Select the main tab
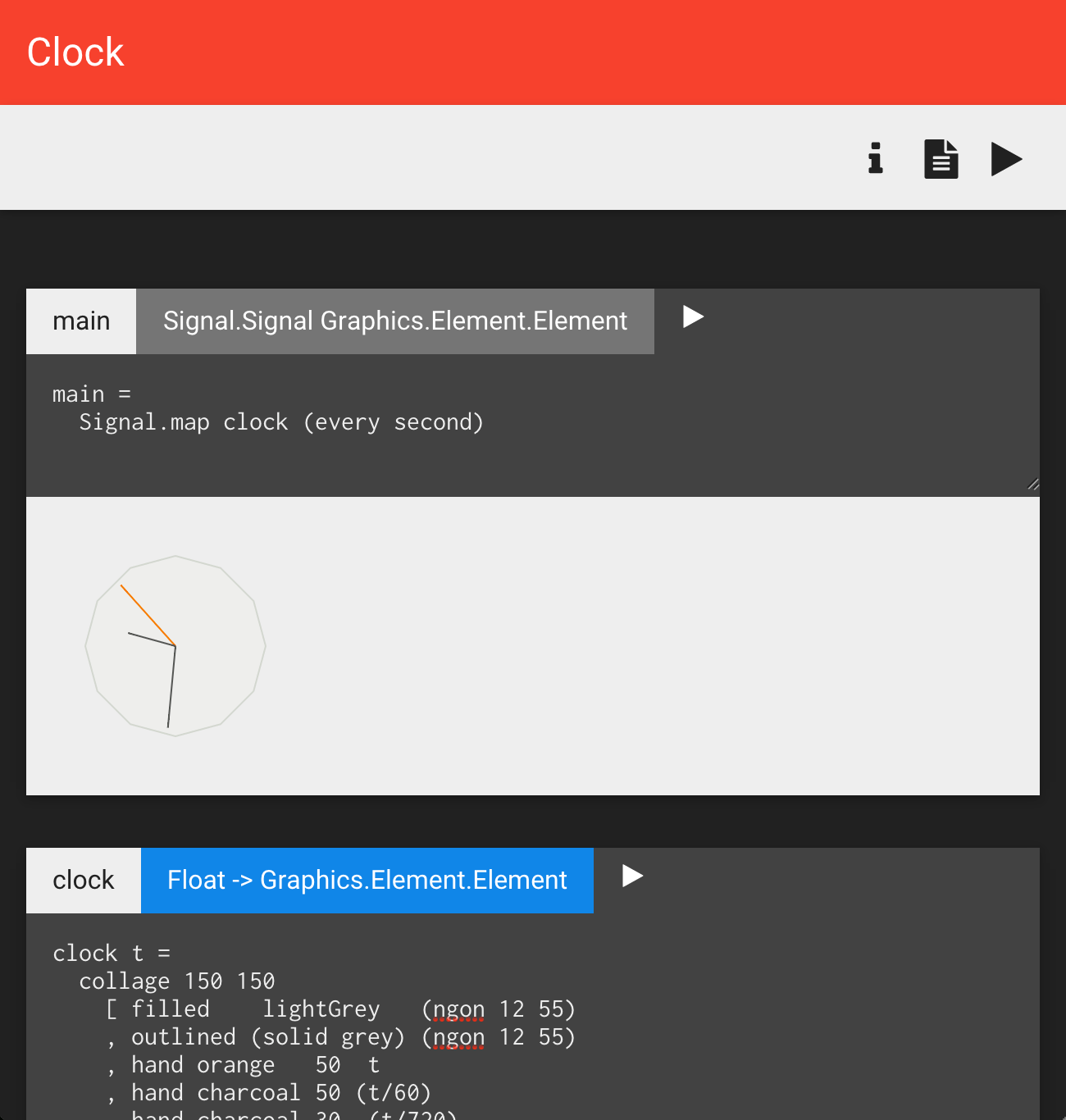Image resolution: width=1066 pixels, height=1120 pixels. point(81,321)
